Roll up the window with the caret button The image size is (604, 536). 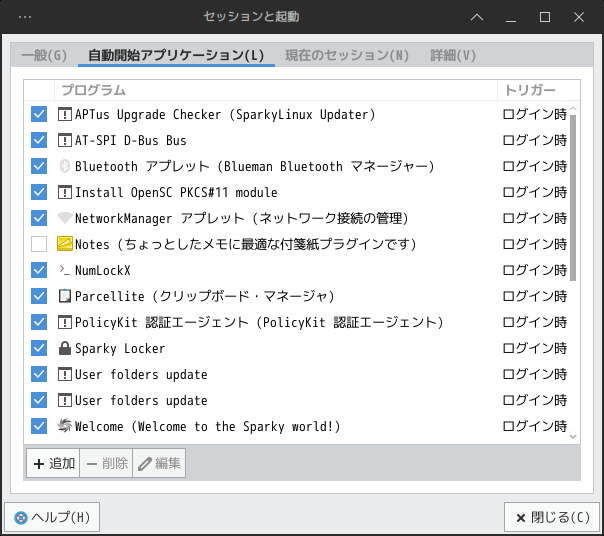pyautogui.click(x=477, y=17)
